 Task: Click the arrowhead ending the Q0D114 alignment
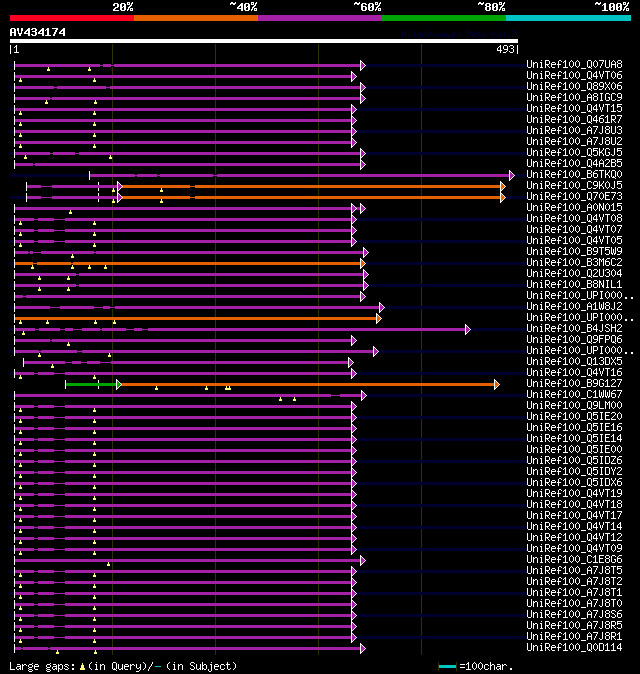(x=363, y=649)
